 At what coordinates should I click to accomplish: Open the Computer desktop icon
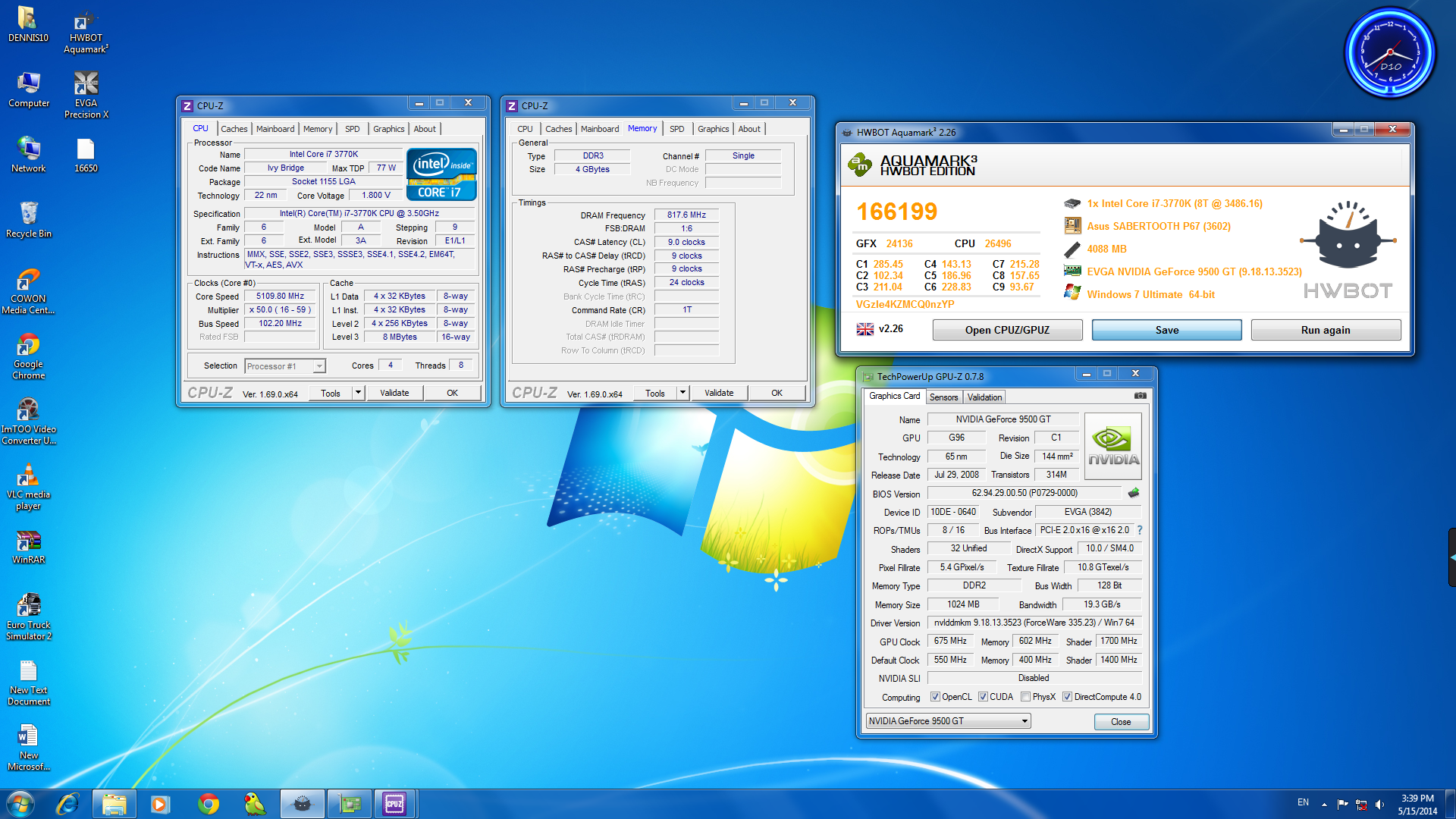(x=28, y=89)
